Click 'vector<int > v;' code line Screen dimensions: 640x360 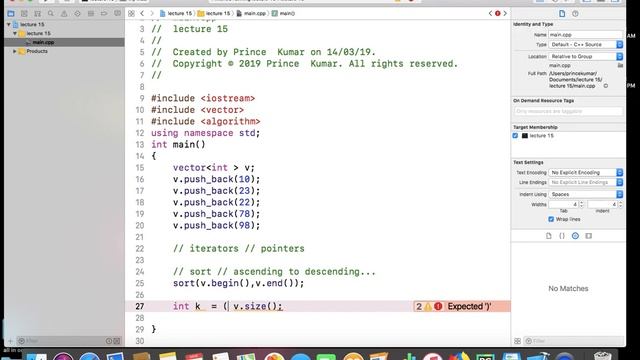tap(213, 168)
